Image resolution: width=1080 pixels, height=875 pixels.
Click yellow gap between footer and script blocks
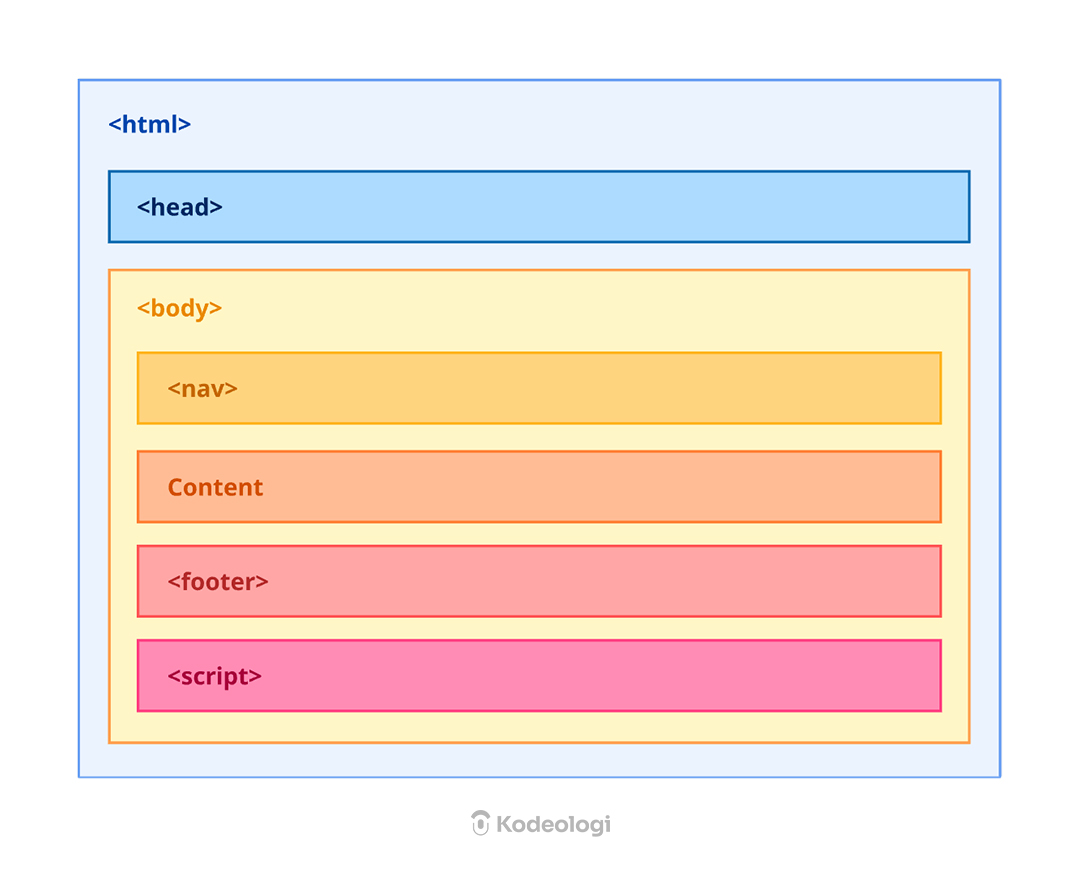tap(539, 628)
